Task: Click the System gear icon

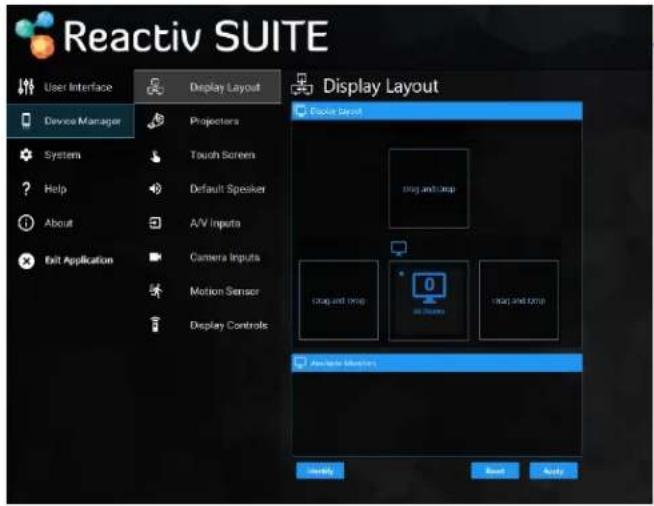Action: [26, 155]
